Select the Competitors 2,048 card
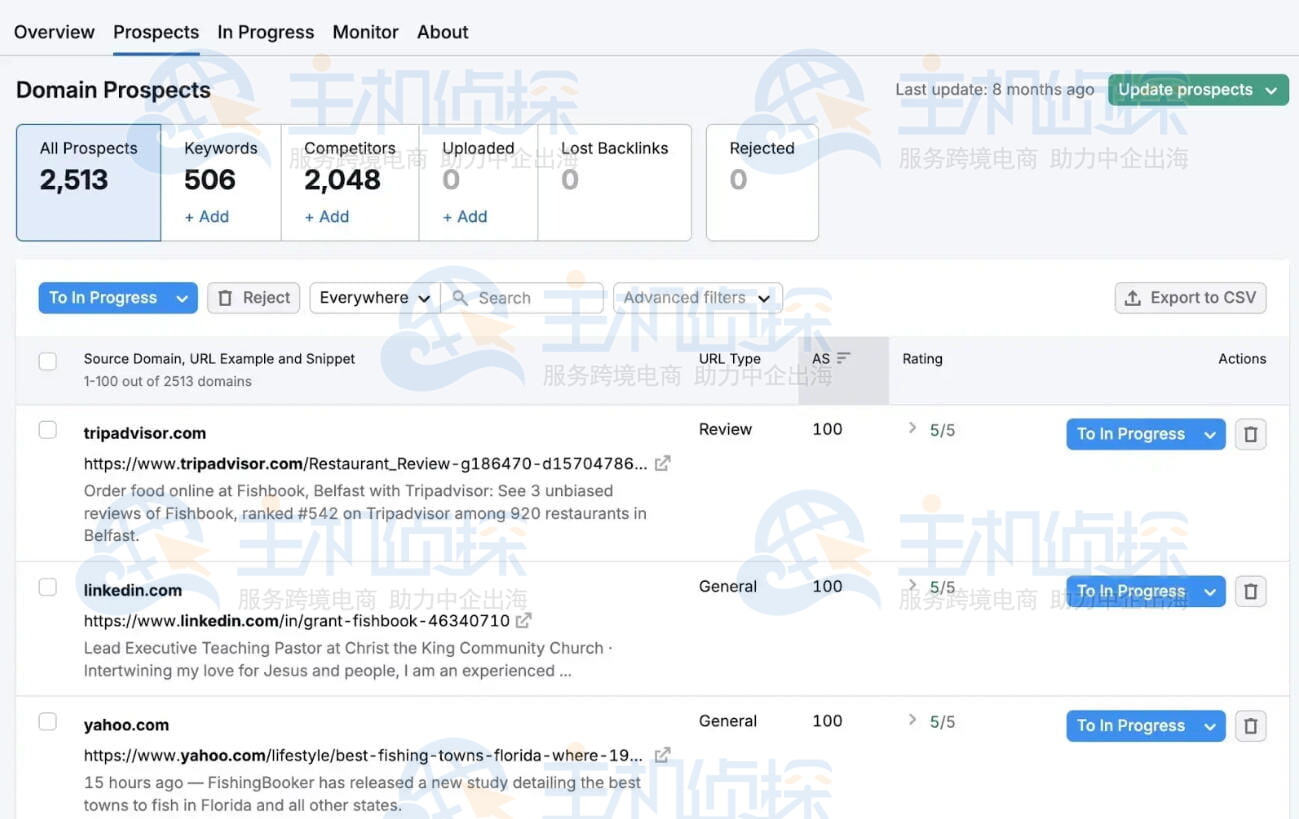The width and height of the screenshot is (1299, 819). click(x=350, y=183)
